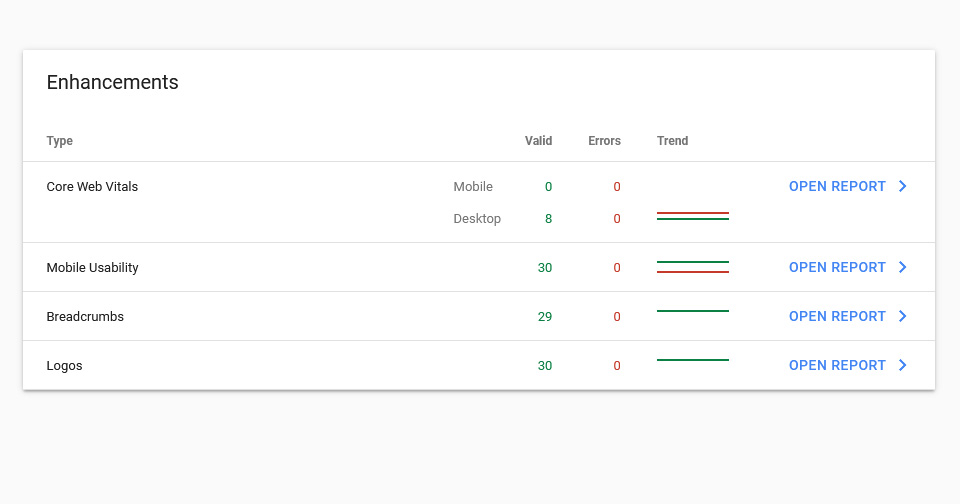
Task: Click the Breadcrumbs errors count 0
Action: point(617,317)
